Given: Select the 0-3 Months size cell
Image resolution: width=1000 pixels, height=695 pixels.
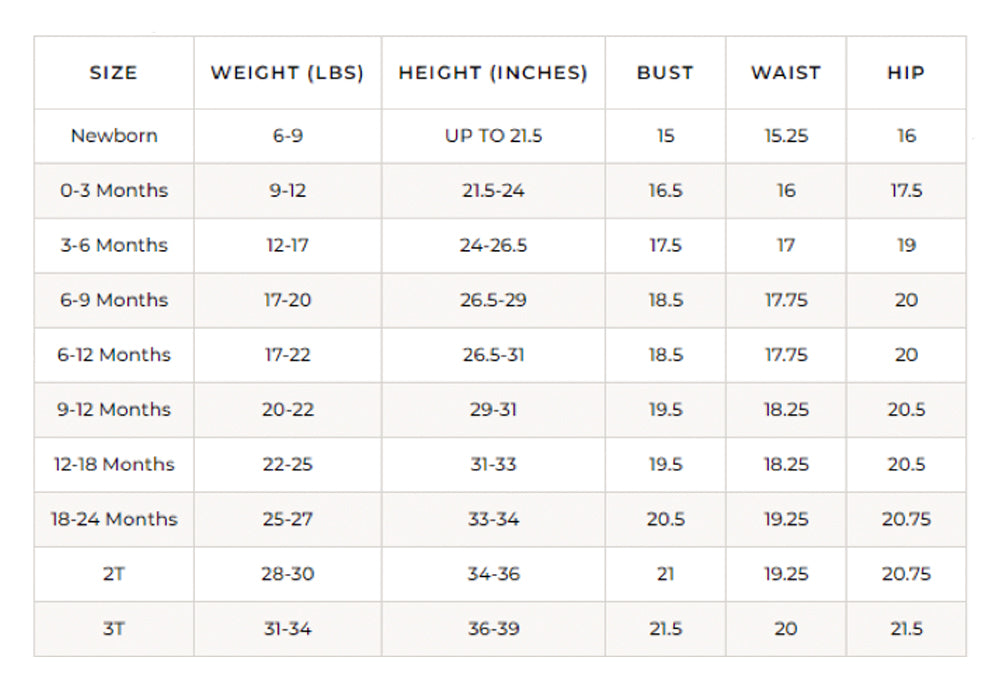Looking at the screenshot, I should pyautogui.click(x=114, y=190).
